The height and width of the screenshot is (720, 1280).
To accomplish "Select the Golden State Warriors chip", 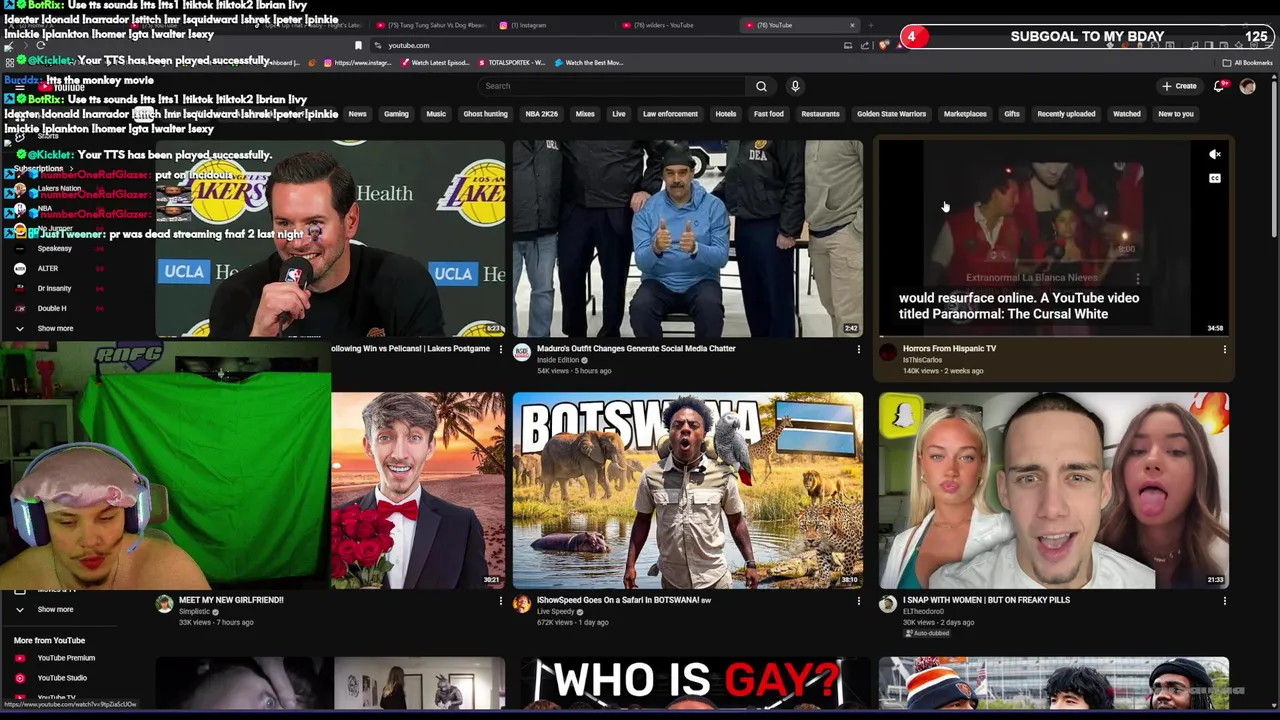I will pyautogui.click(x=891, y=114).
